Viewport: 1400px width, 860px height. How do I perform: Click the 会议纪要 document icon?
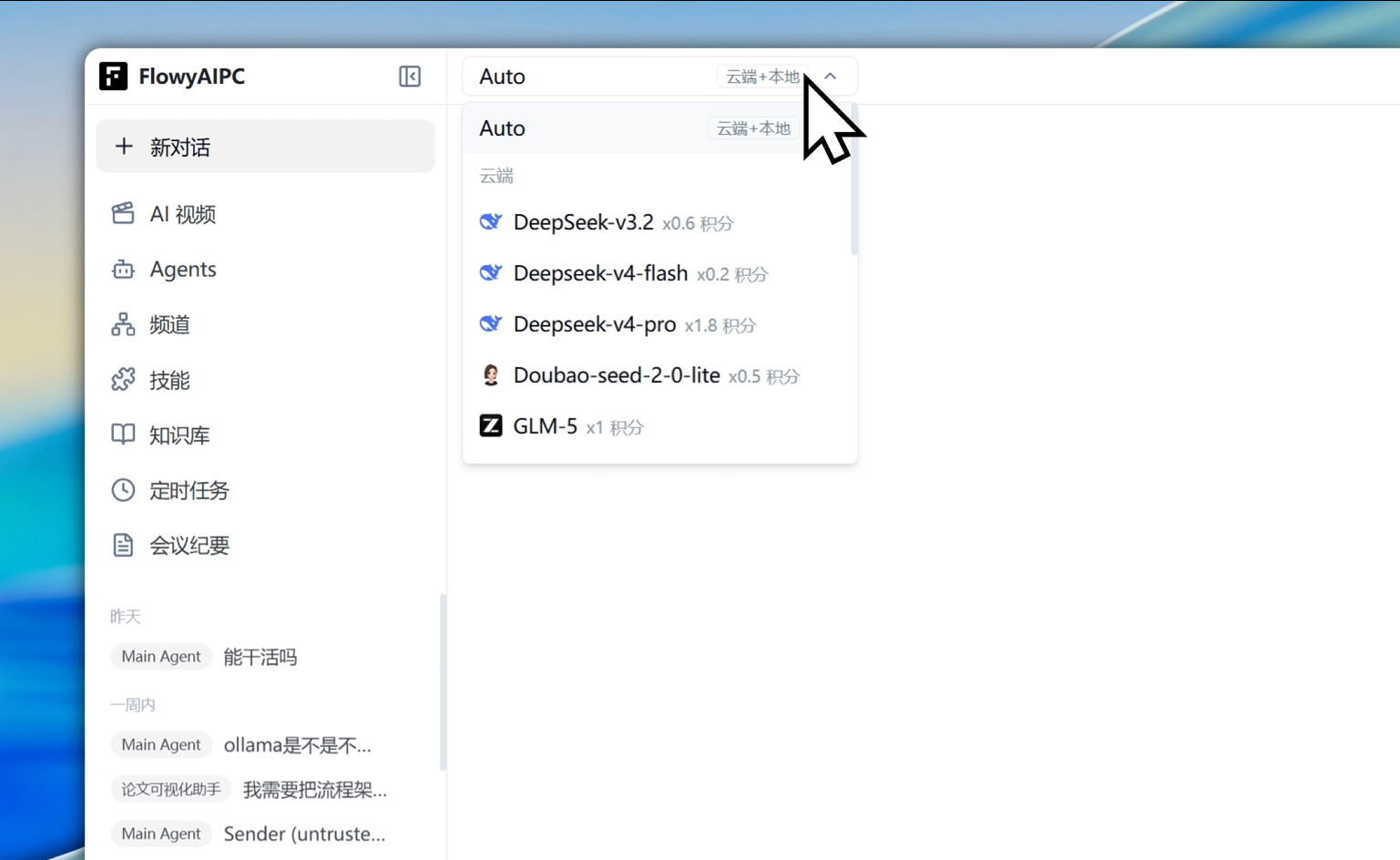[123, 545]
